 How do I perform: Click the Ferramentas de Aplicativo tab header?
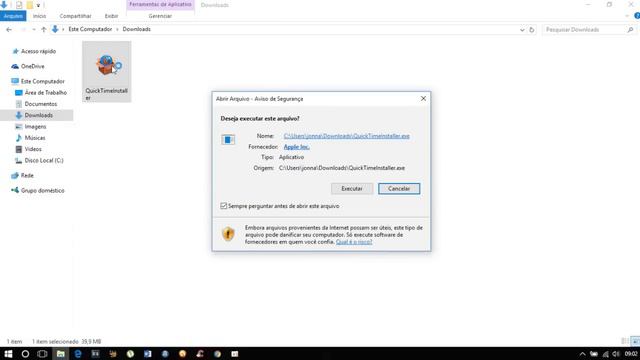tap(160, 4)
